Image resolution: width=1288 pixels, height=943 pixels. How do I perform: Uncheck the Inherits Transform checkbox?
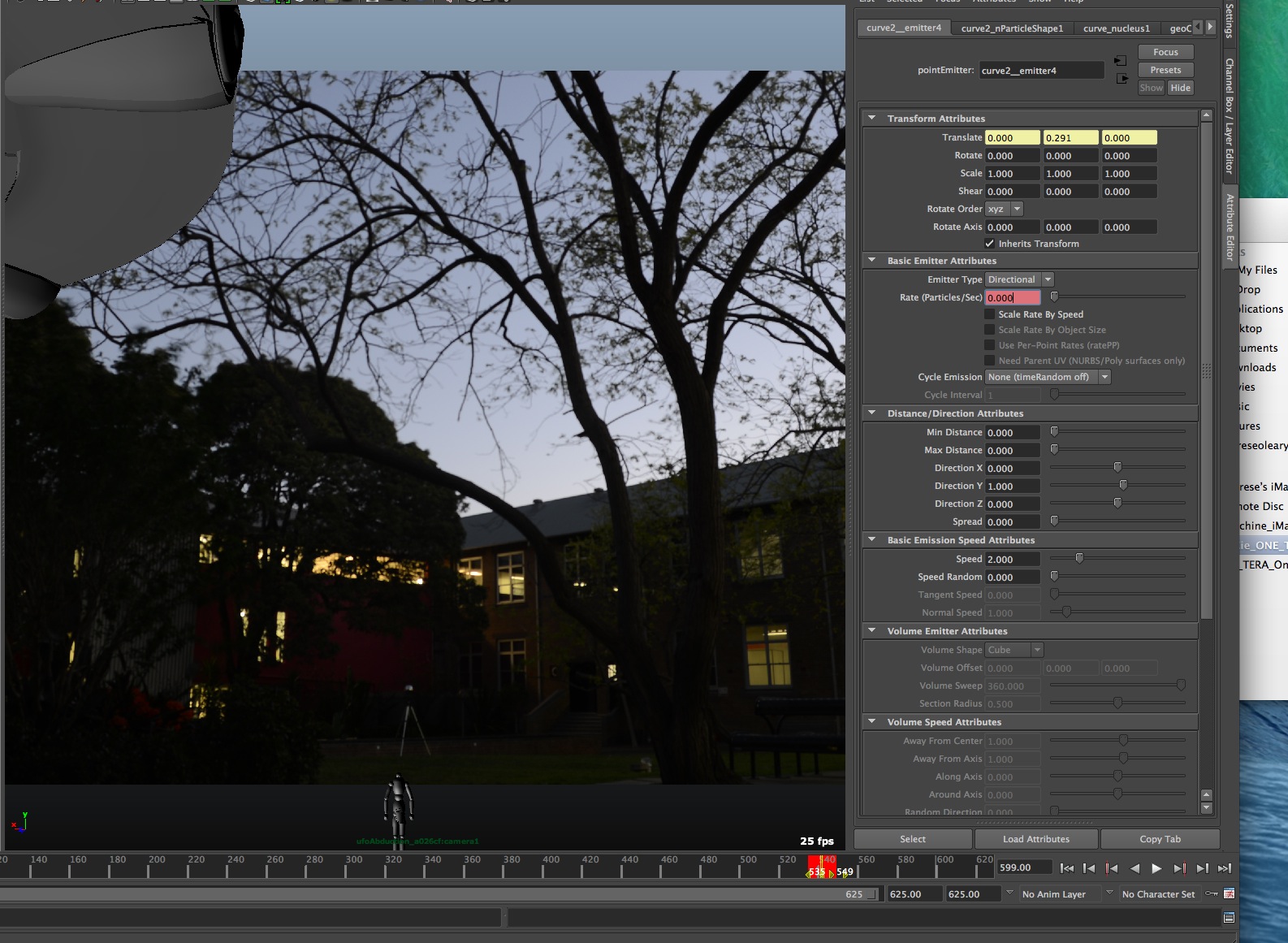coord(989,244)
